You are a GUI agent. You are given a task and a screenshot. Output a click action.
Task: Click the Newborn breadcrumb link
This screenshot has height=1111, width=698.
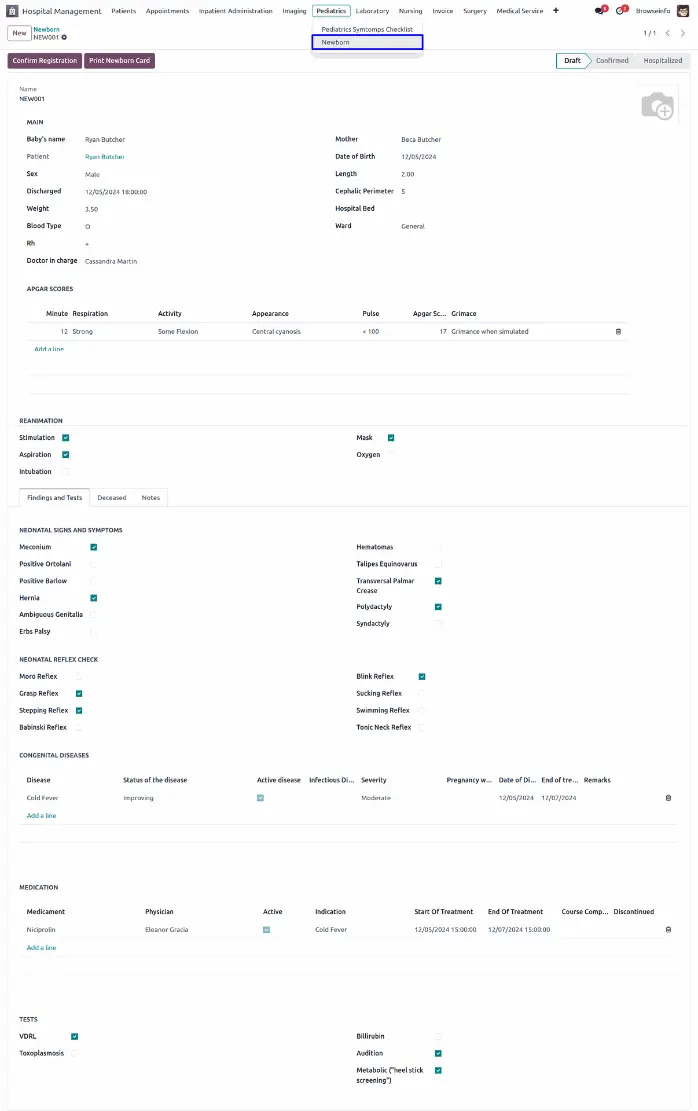(x=46, y=30)
